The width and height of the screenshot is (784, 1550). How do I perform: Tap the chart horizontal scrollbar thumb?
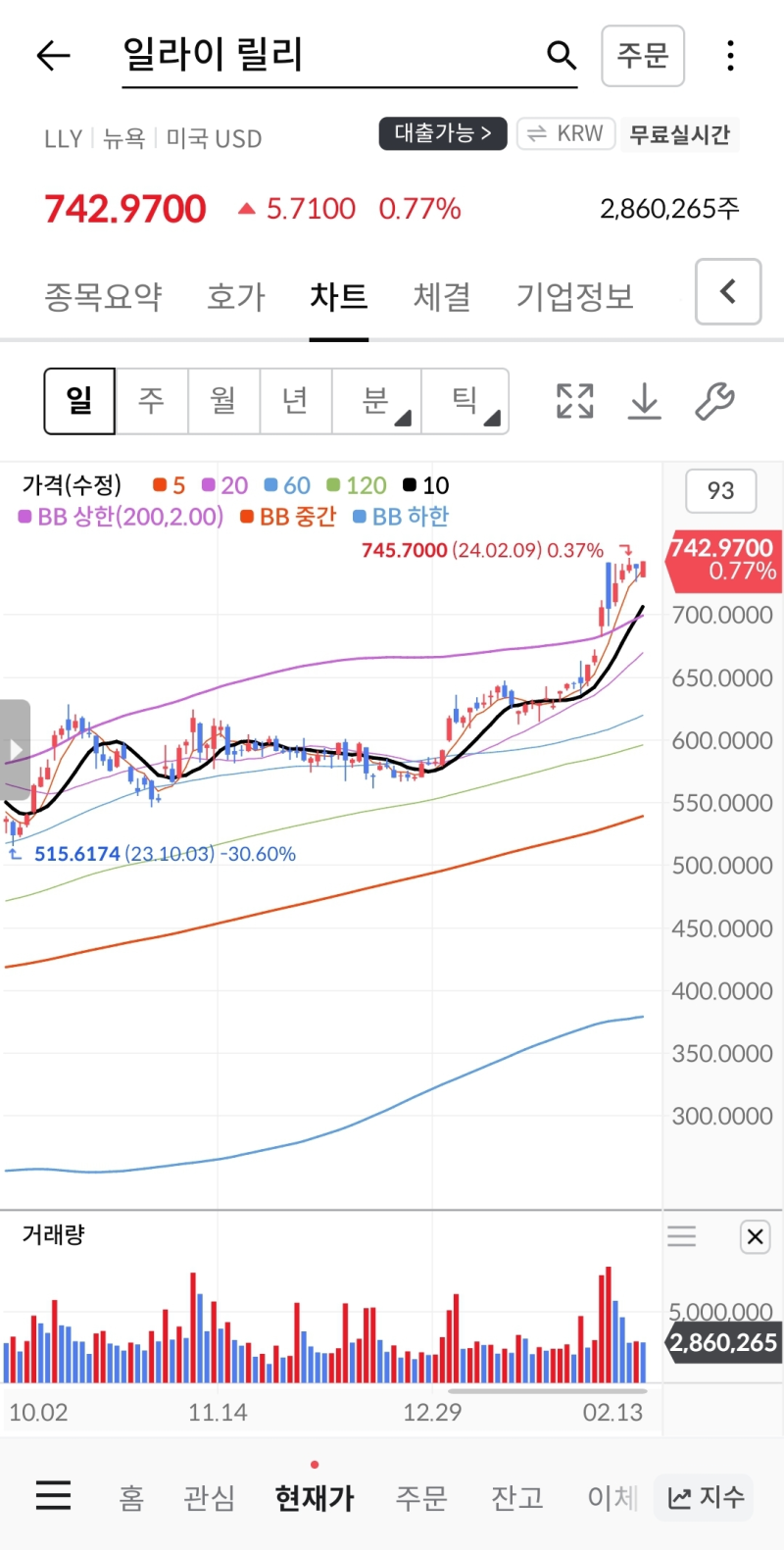pos(548,1390)
